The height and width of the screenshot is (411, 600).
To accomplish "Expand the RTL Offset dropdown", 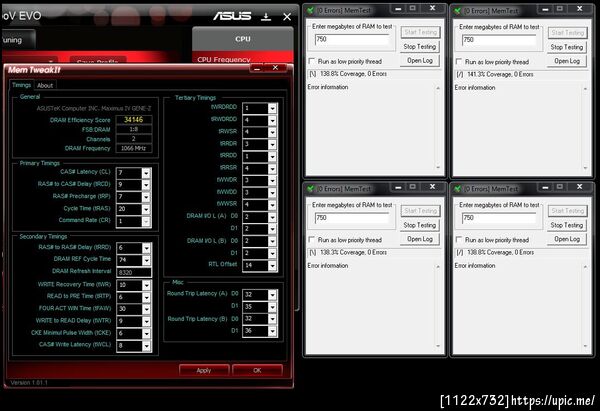I will click(x=272, y=266).
